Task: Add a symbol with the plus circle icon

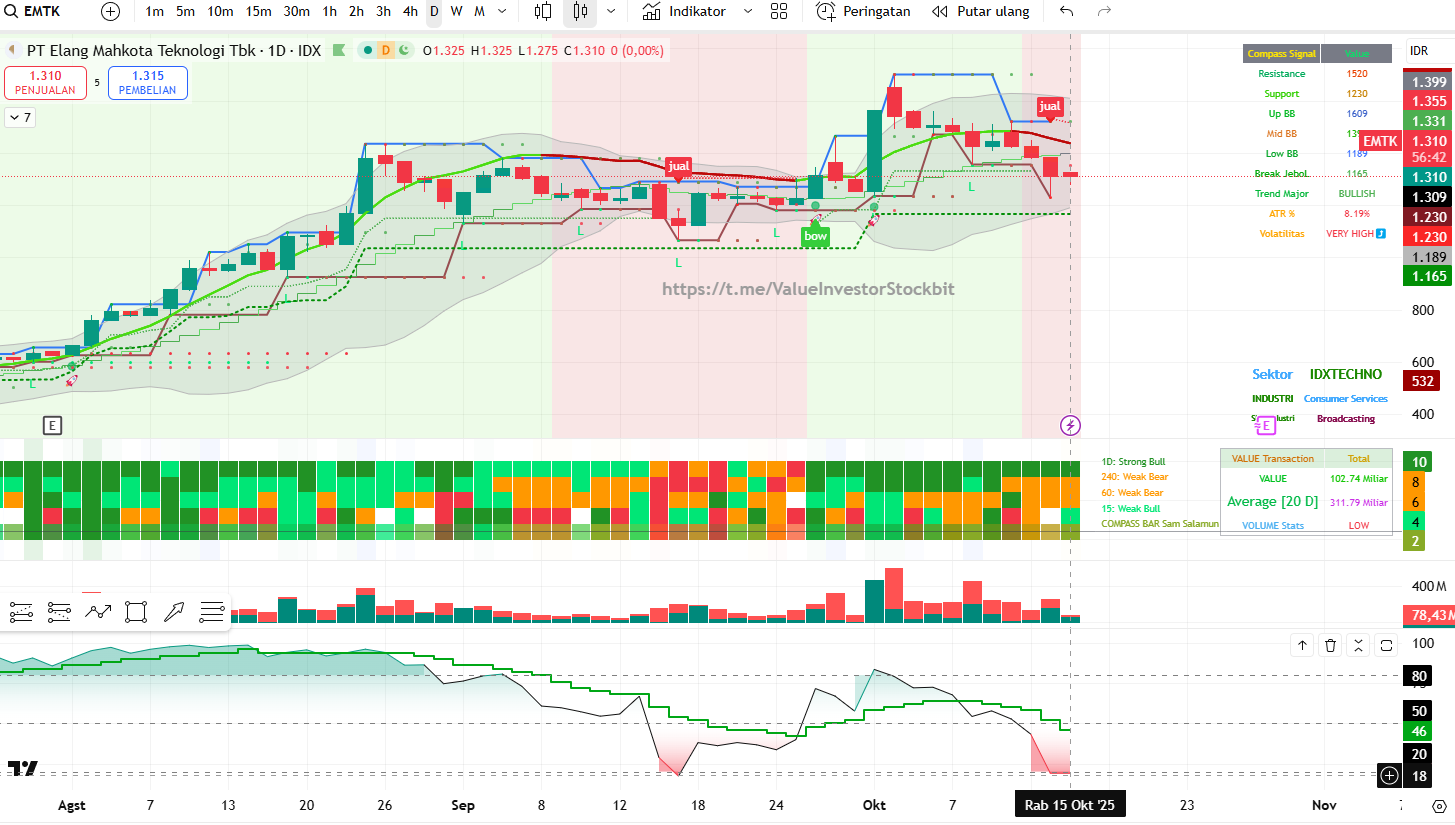Action: [x=111, y=12]
